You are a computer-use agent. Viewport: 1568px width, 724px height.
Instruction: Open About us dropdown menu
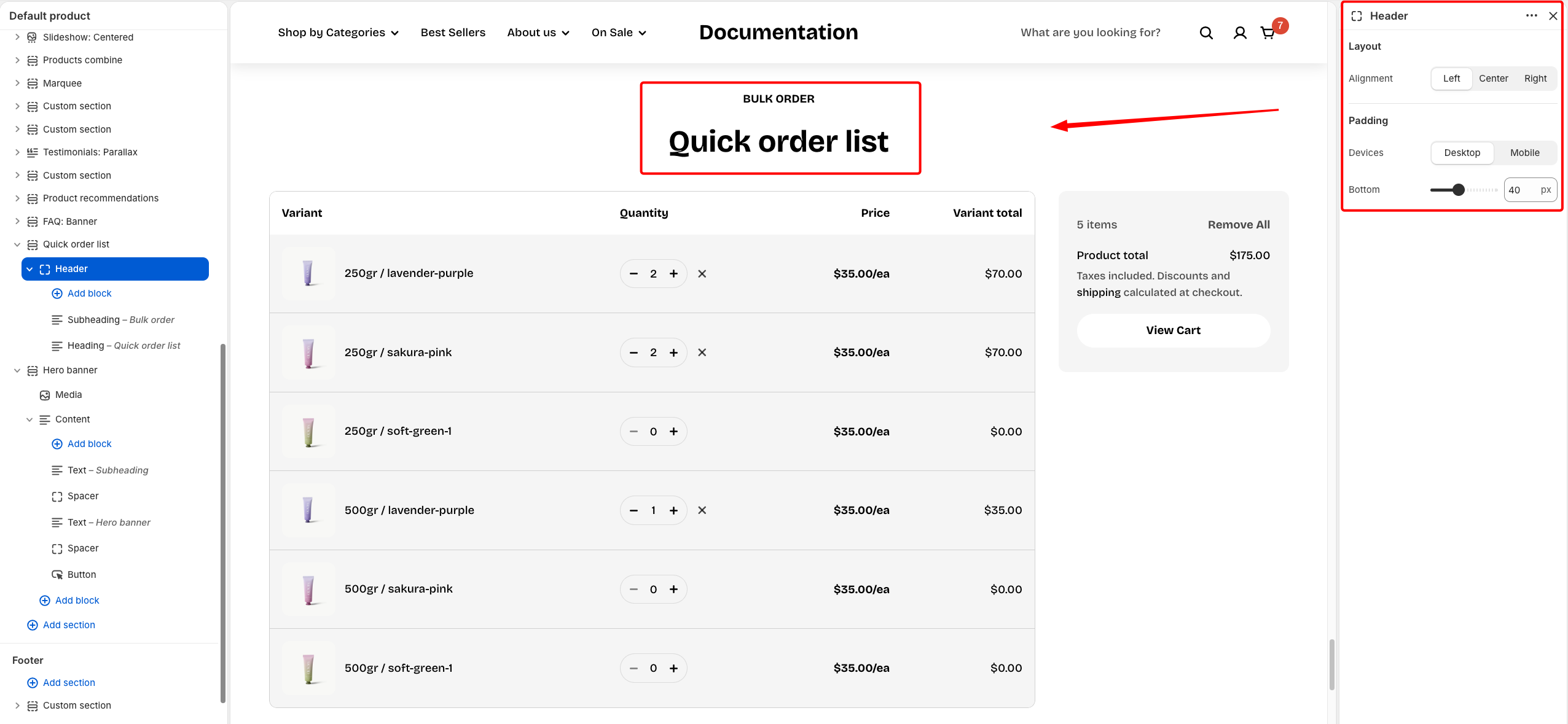tap(538, 33)
